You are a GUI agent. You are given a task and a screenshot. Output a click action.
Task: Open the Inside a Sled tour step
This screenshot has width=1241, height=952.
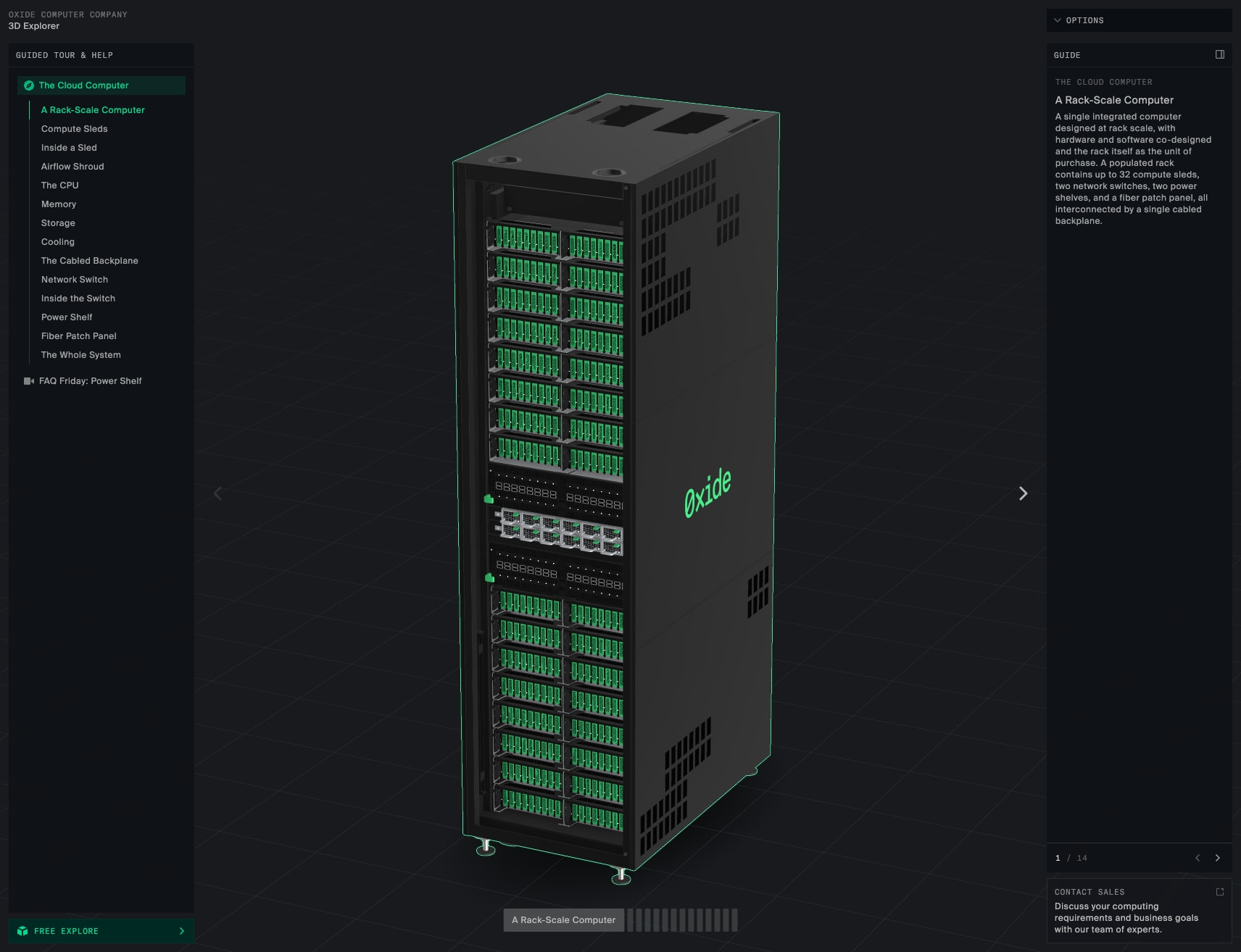(69, 148)
